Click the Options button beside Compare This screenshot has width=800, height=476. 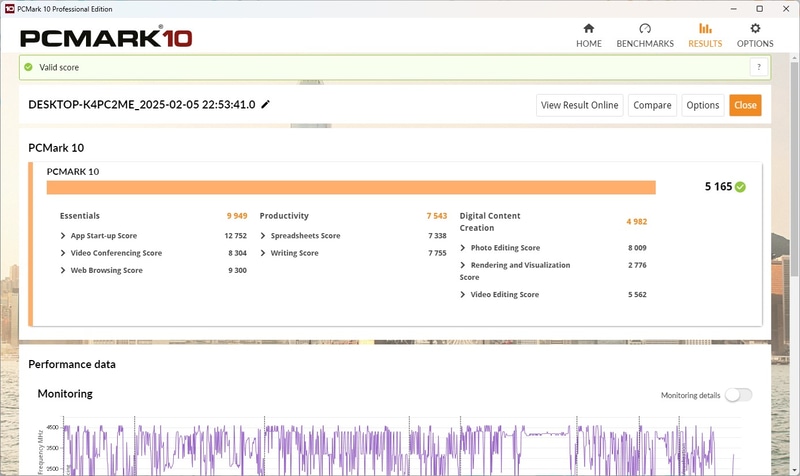coord(703,105)
